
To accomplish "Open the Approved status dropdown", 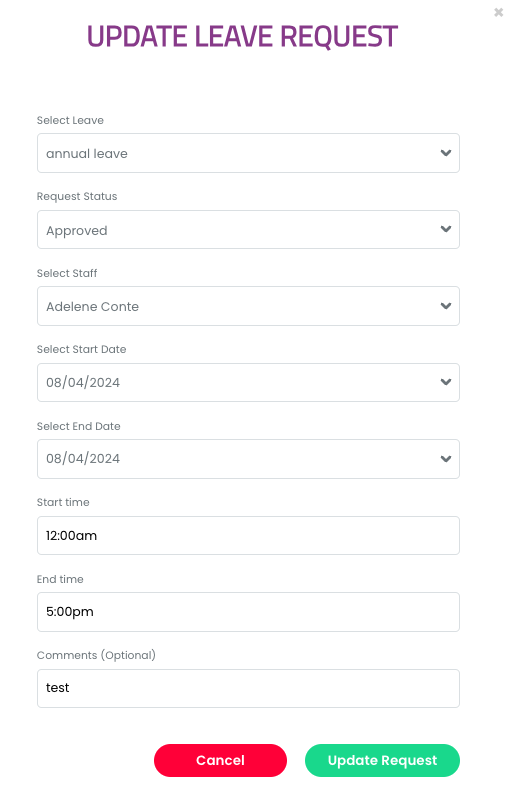I will point(248,229).
